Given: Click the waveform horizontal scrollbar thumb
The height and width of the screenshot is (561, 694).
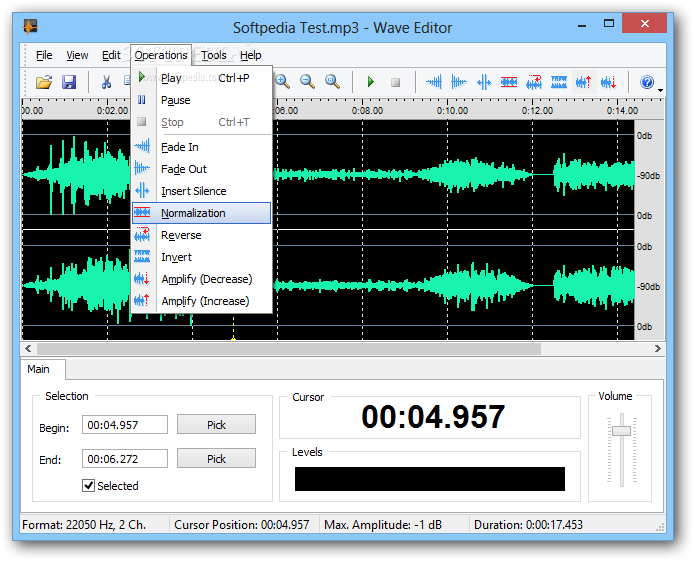Looking at the screenshot, I should tap(289, 349).
